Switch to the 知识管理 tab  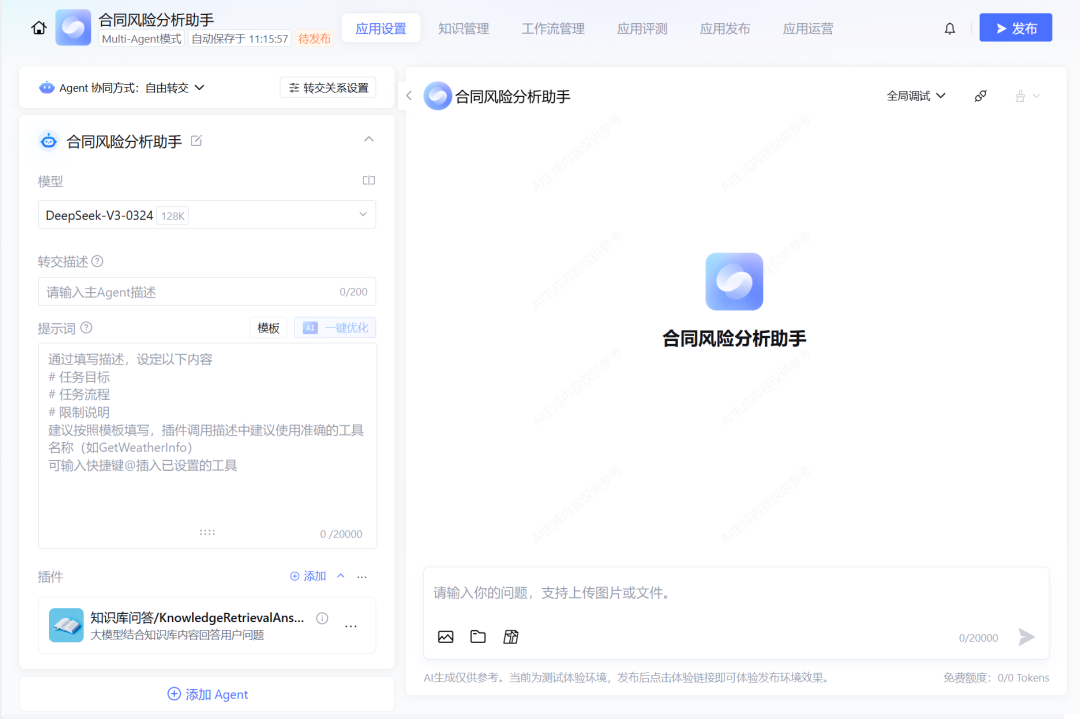[464, 28]
